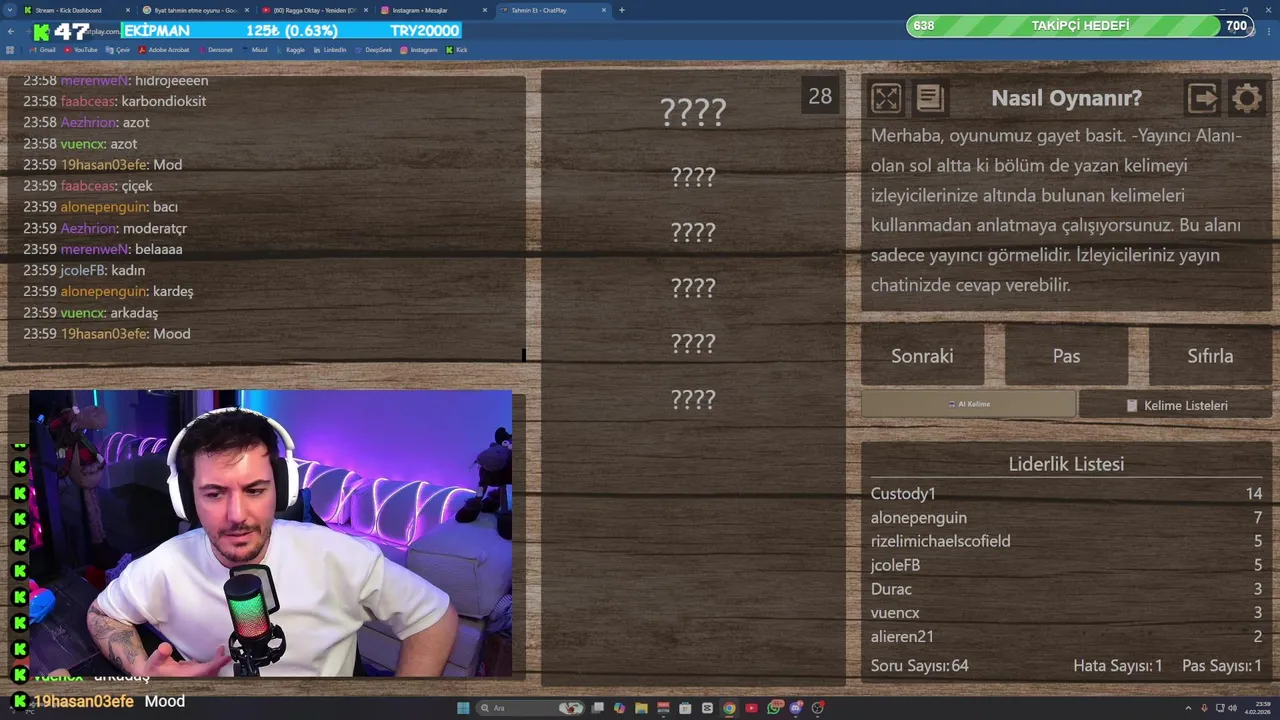
Task: Click the Nasıl Oynanır? title
Action: point(1066,98)
